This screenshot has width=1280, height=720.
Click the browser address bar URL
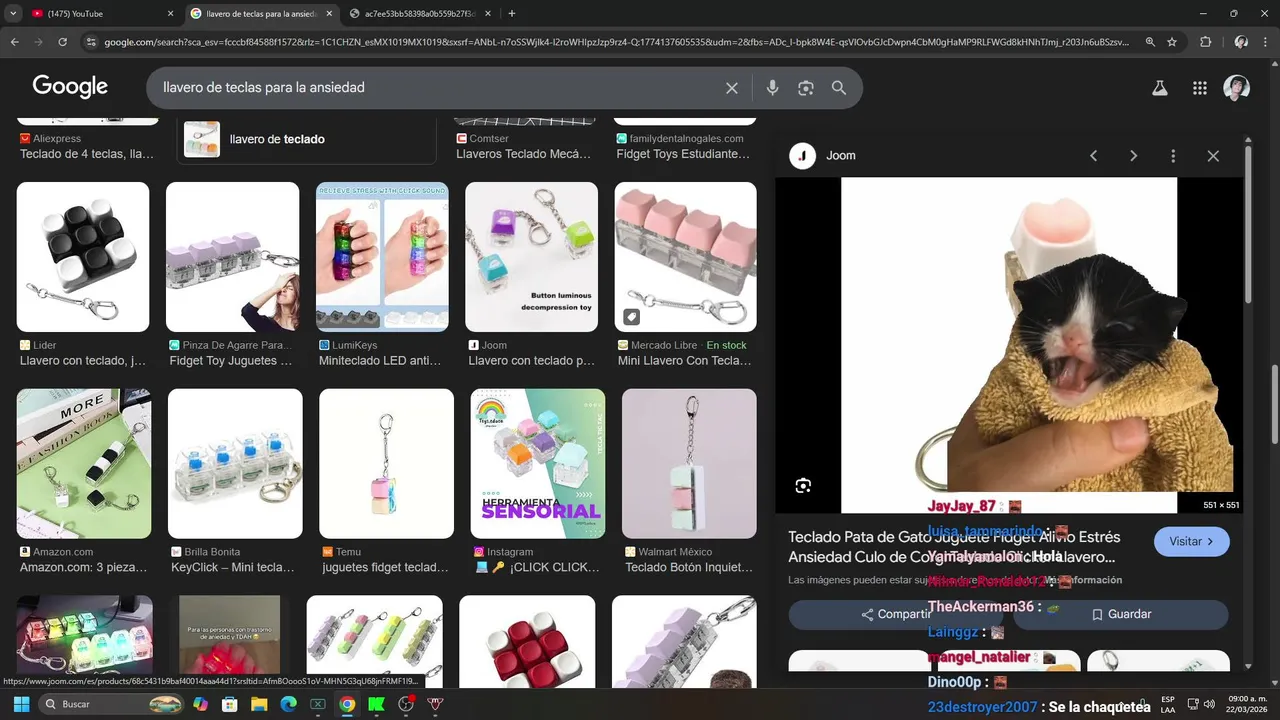tap(615, 42)
